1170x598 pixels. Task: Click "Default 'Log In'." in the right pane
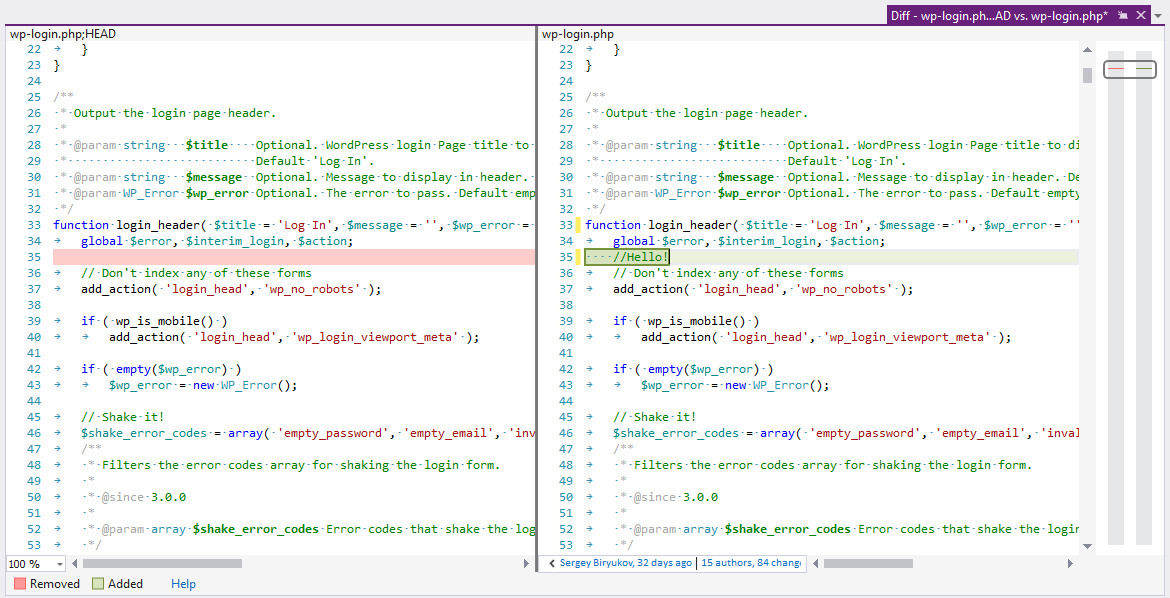847,161
